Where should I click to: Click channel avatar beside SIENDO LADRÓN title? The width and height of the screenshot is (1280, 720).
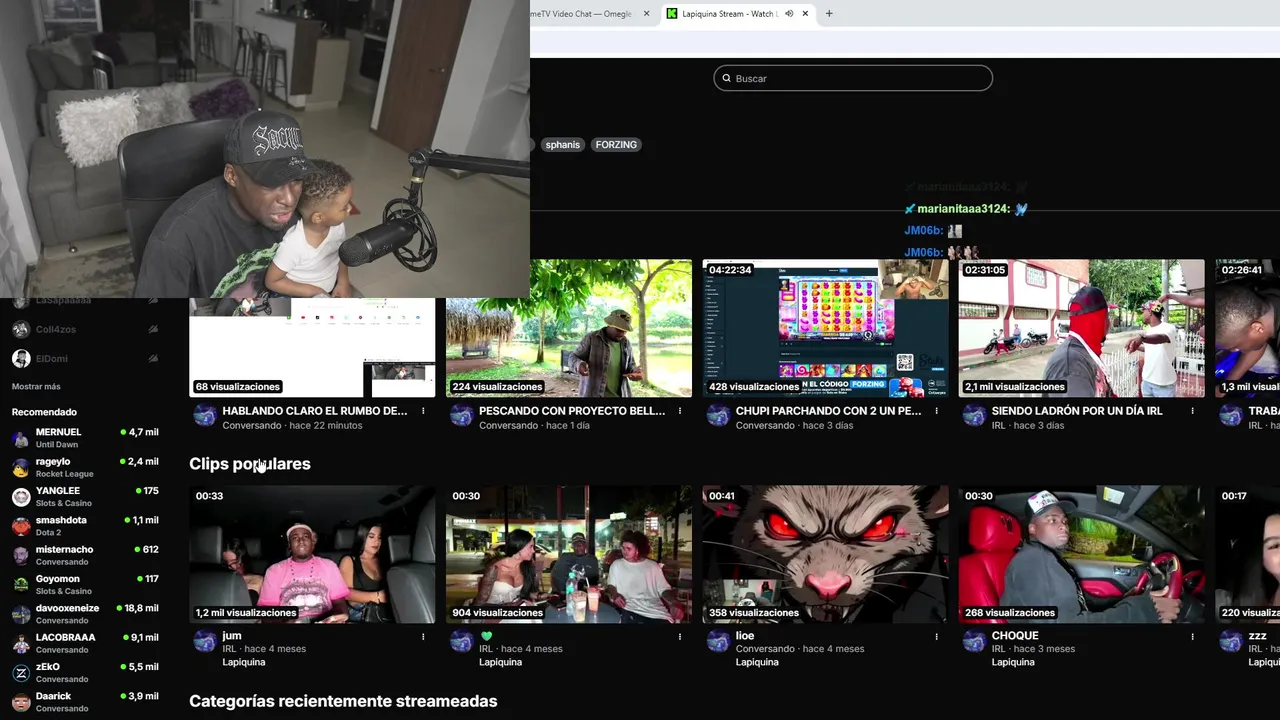pyautogui.click(x=974, y=416)
